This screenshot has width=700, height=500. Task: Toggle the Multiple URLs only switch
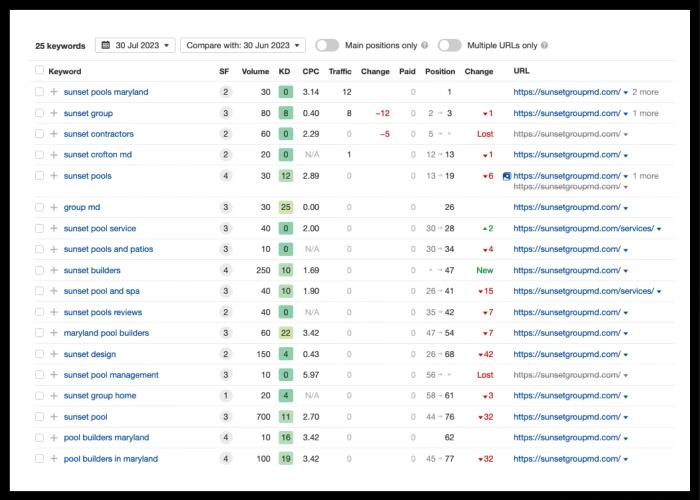coord(450,45)
